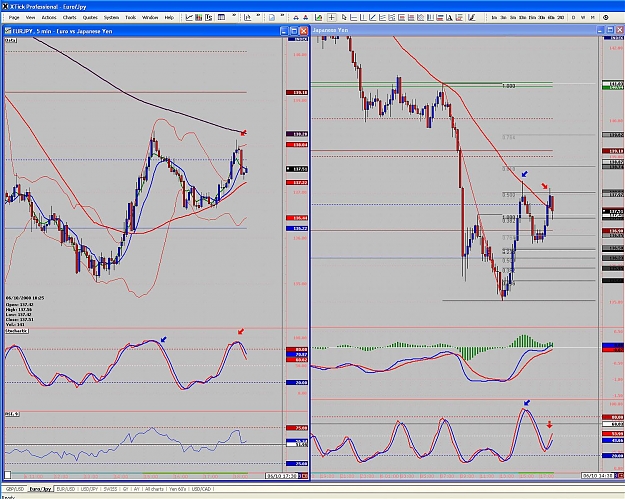Set timeframe to 60m

[x=551, y=18]
